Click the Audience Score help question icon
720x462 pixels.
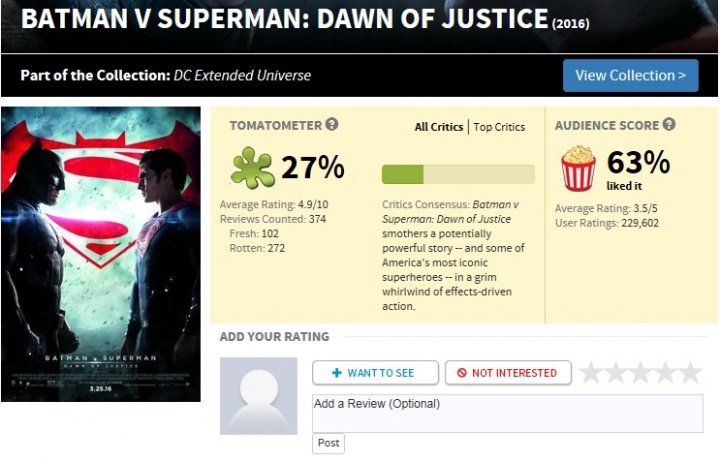click(x=669, y=124)
